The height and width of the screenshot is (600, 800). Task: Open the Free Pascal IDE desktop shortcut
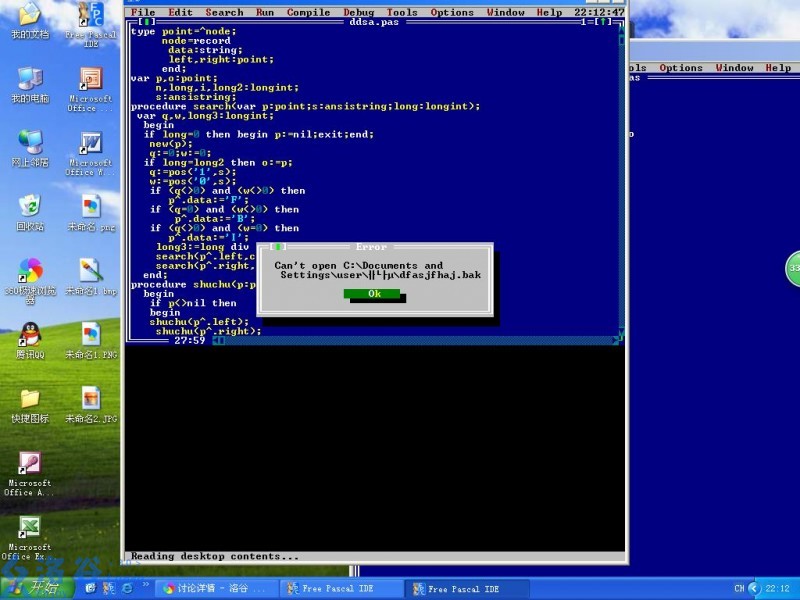(x=90, y=20)
